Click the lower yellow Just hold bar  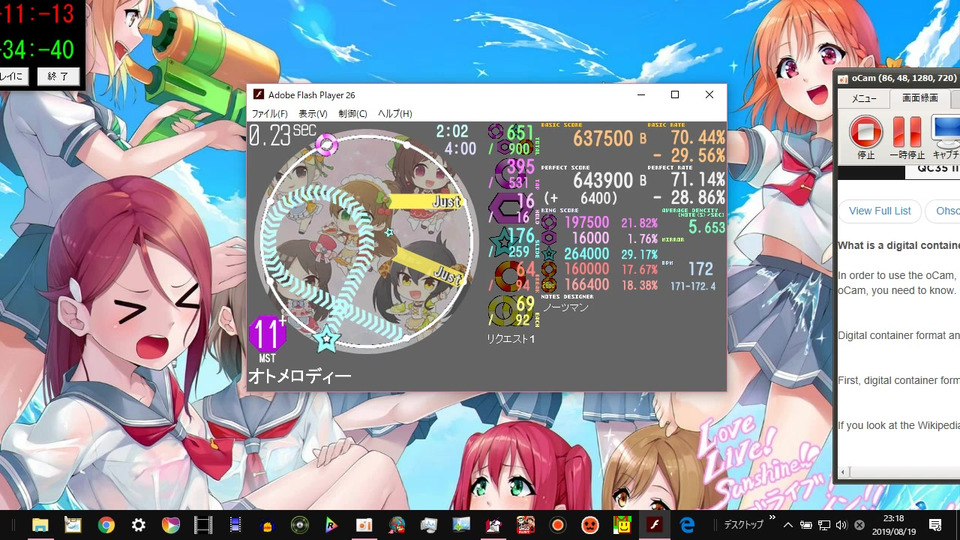[x=430, y=265]
